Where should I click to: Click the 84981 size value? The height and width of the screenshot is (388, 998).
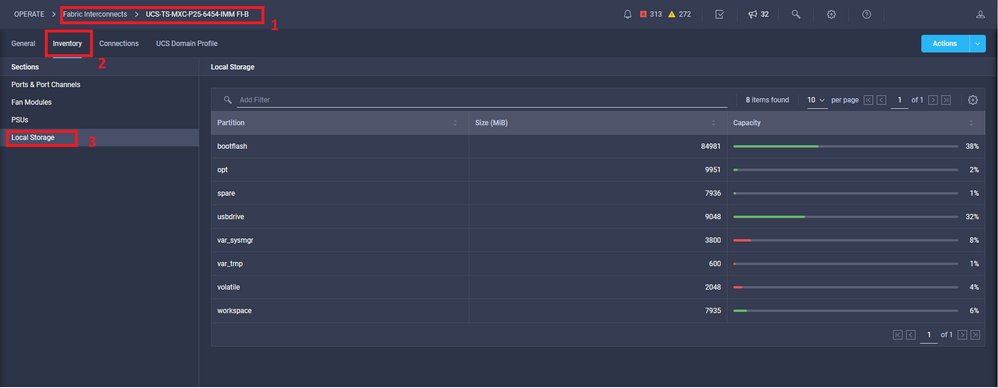point(710,146)
